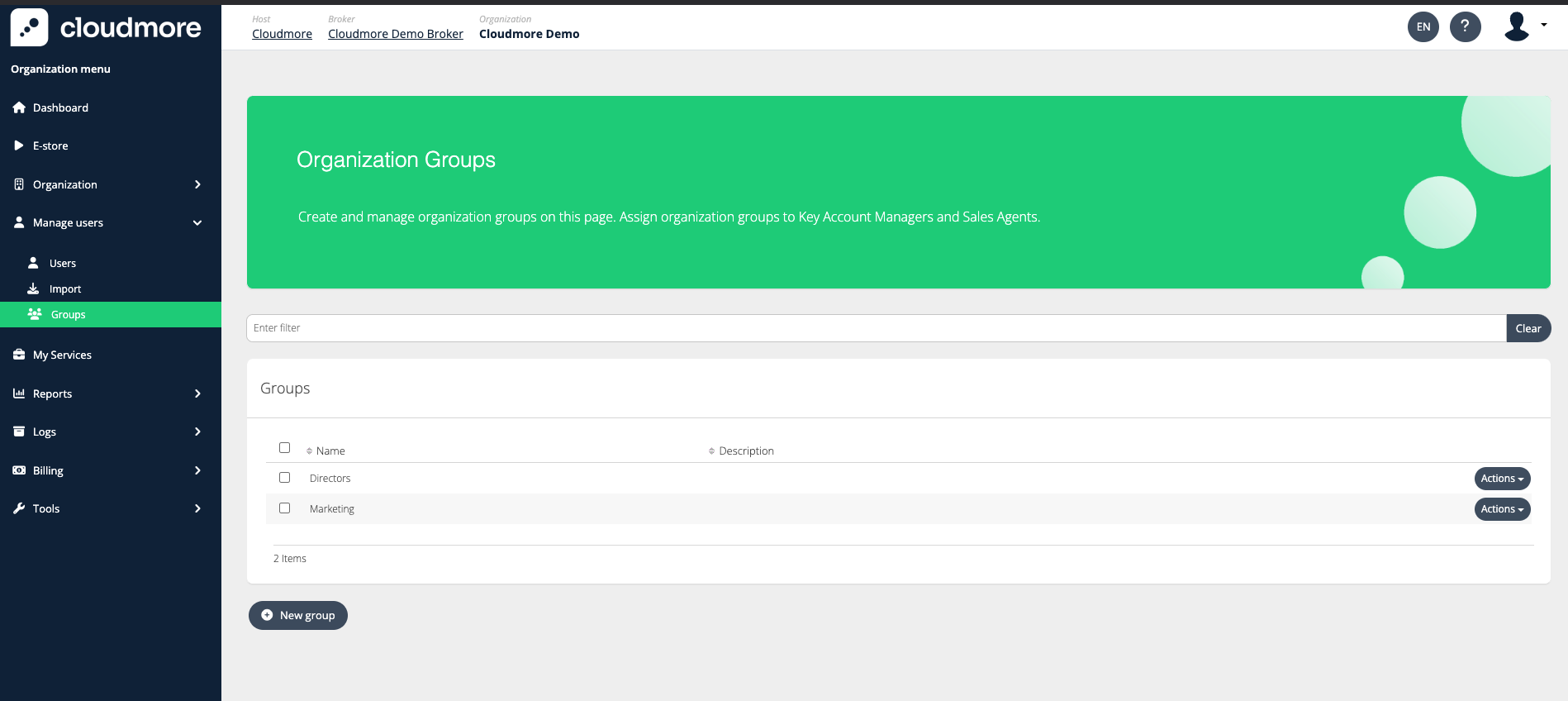
Task: Click the E-store play icon
Action: tap(19, 145)
